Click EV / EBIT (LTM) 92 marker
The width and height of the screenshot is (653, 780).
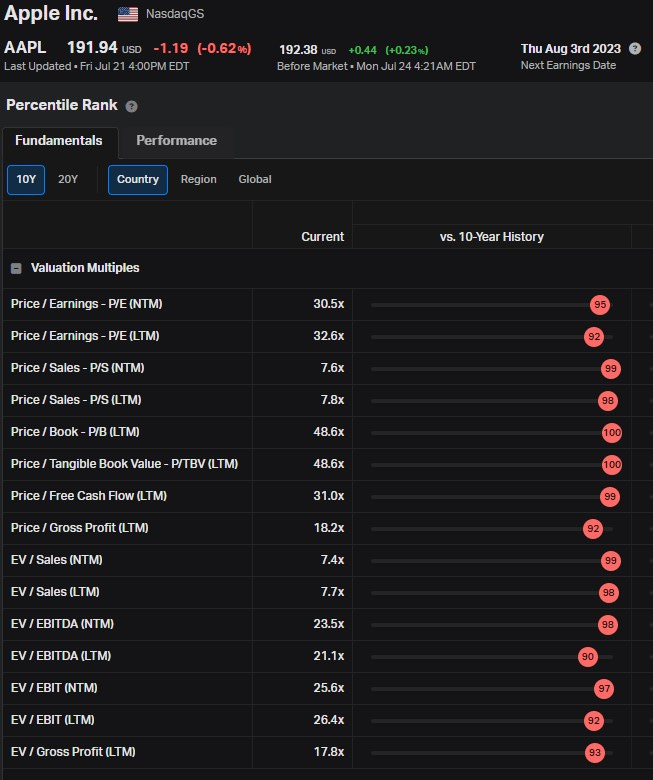tap(594, 720)
